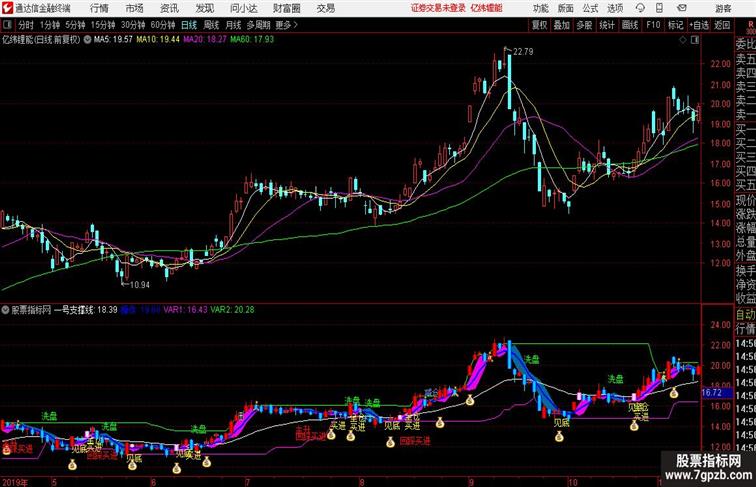Open the customer service headset icon
The width and height of the screenshot is (756, 487).
click(x=640, y=8)
